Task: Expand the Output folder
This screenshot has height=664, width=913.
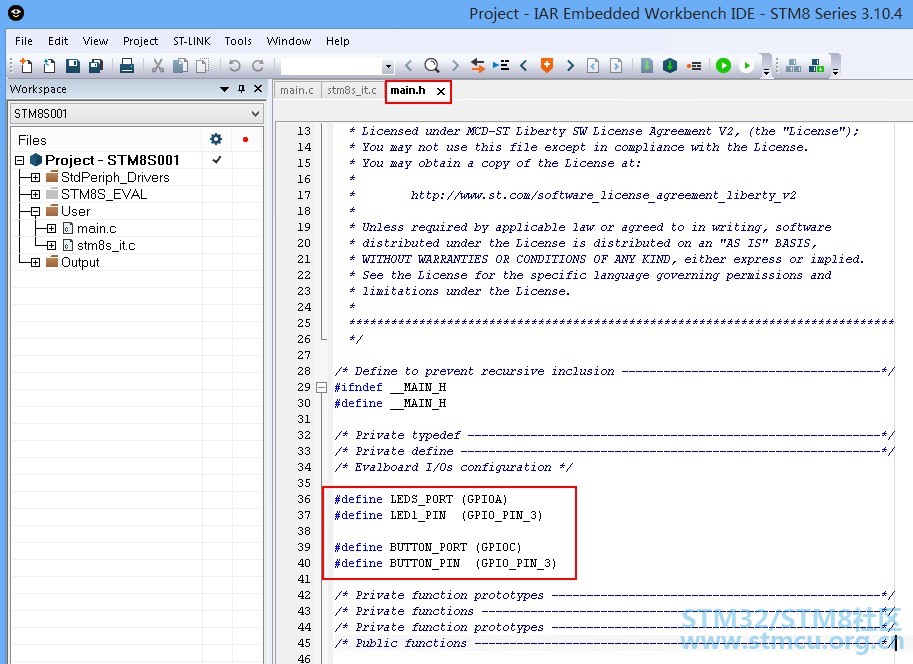Action: pos(36,262)
